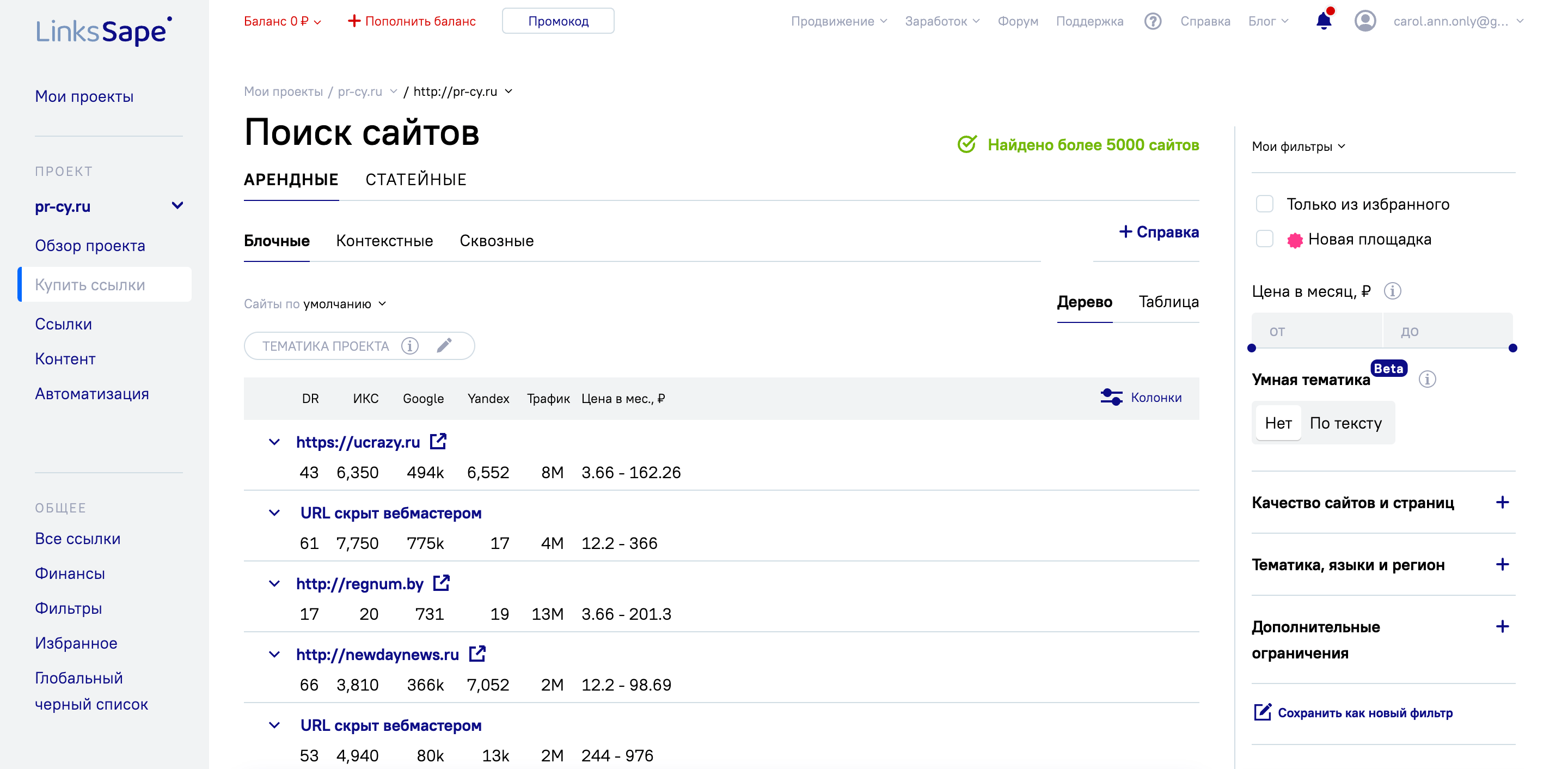
Task: Open Автоматизация in sidebar
Action: [x=92, y=393]
